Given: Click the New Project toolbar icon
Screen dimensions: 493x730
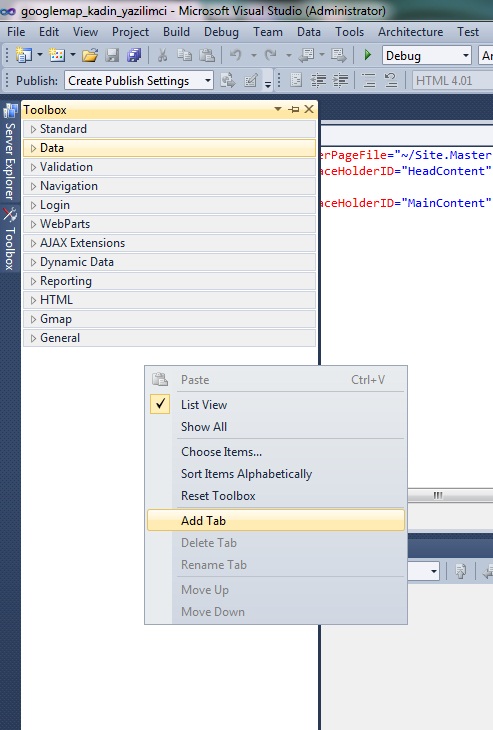Looking at the screenshot, I should [x=23, y=56].
